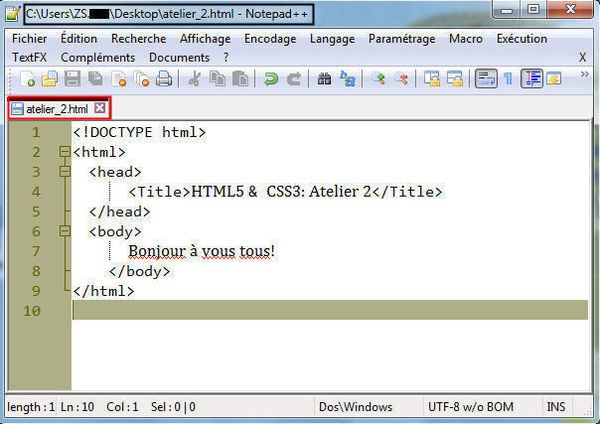
Task: Collapse the head fold marker on line 3
Action: coord(65,171)
